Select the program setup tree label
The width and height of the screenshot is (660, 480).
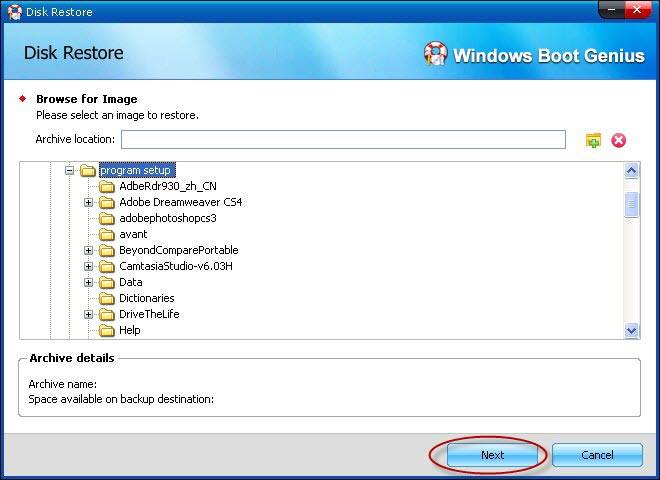(137, 171)
